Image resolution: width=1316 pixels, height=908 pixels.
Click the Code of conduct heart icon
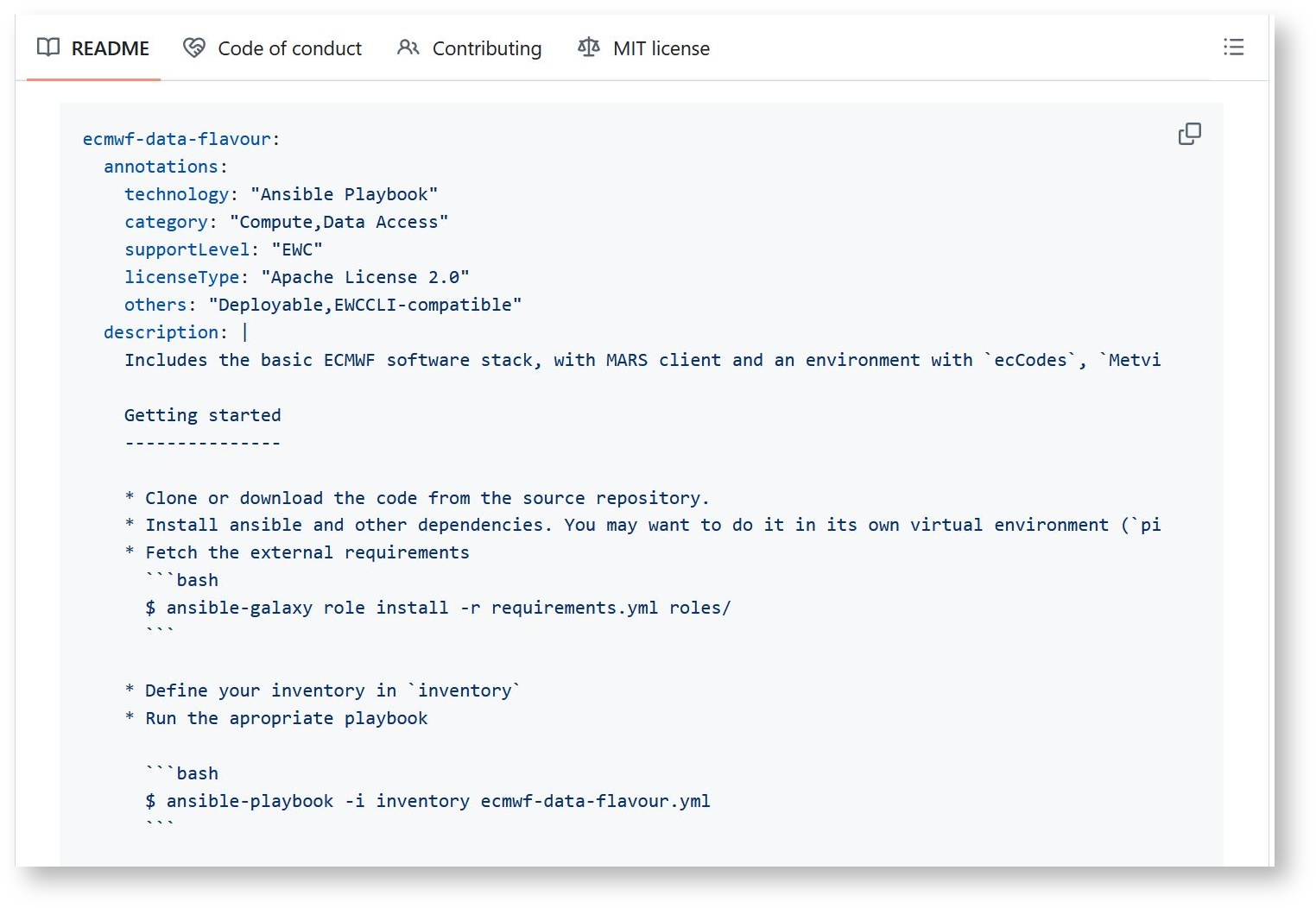tap(194, 47)
